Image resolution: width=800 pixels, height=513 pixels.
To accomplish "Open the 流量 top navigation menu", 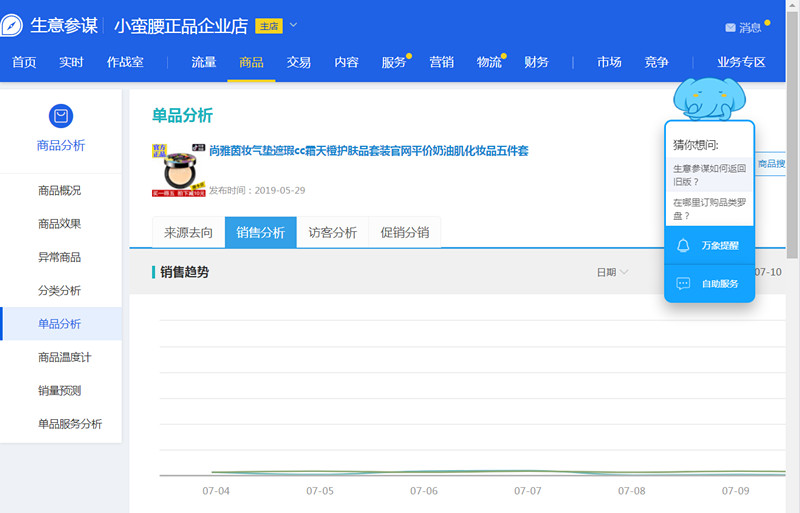I will click(x=204, y=62).
